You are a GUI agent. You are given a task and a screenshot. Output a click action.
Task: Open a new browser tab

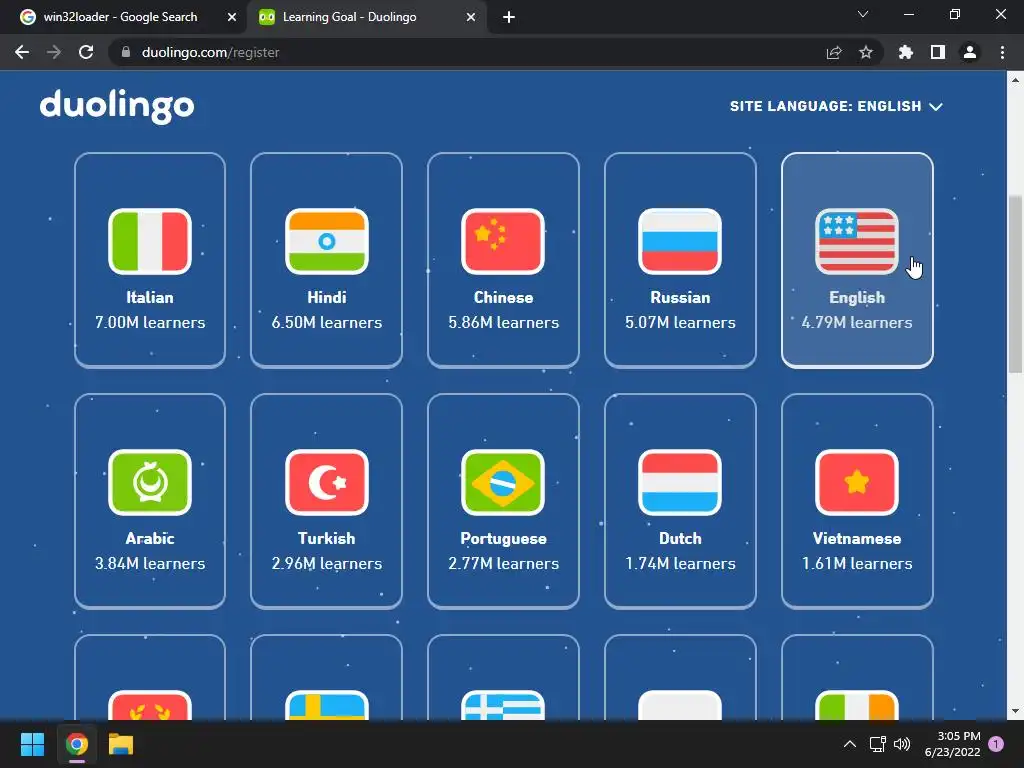point(509,17)
